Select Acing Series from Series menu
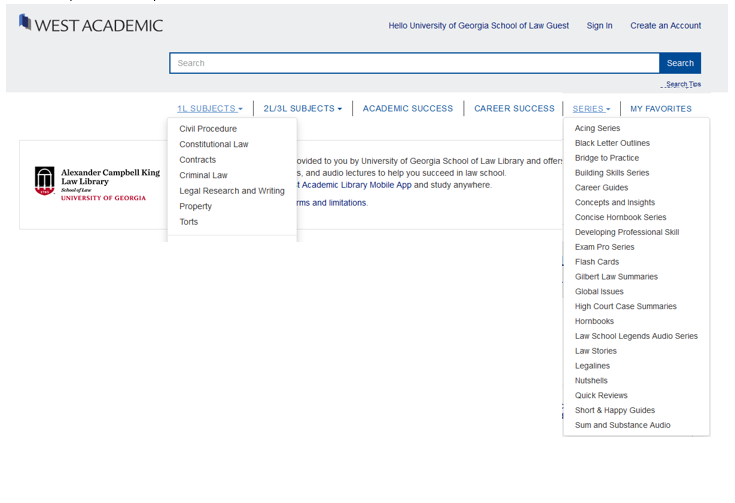 [598, 128]
